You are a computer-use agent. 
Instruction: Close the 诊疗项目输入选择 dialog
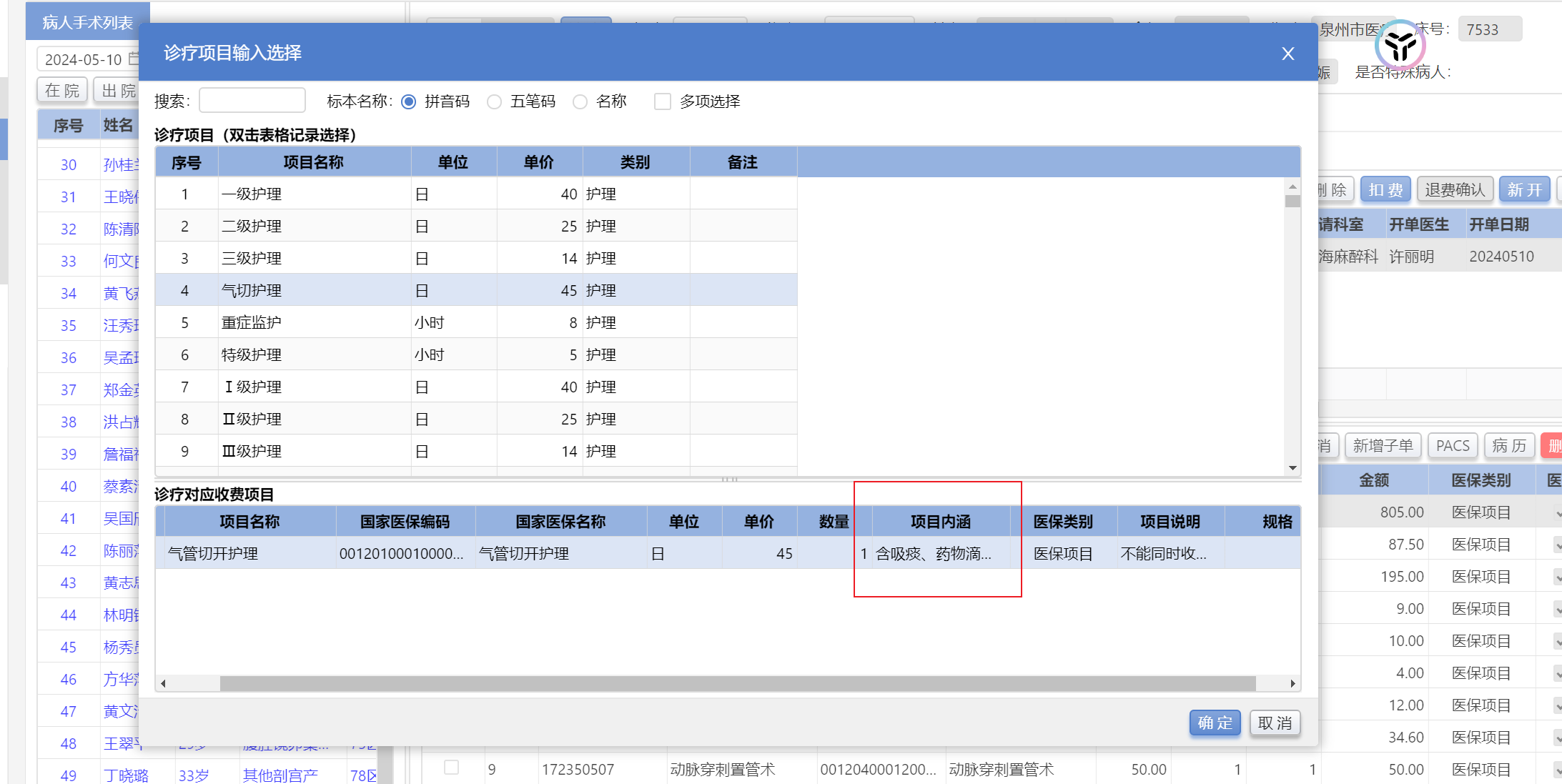coord(1287,54)
